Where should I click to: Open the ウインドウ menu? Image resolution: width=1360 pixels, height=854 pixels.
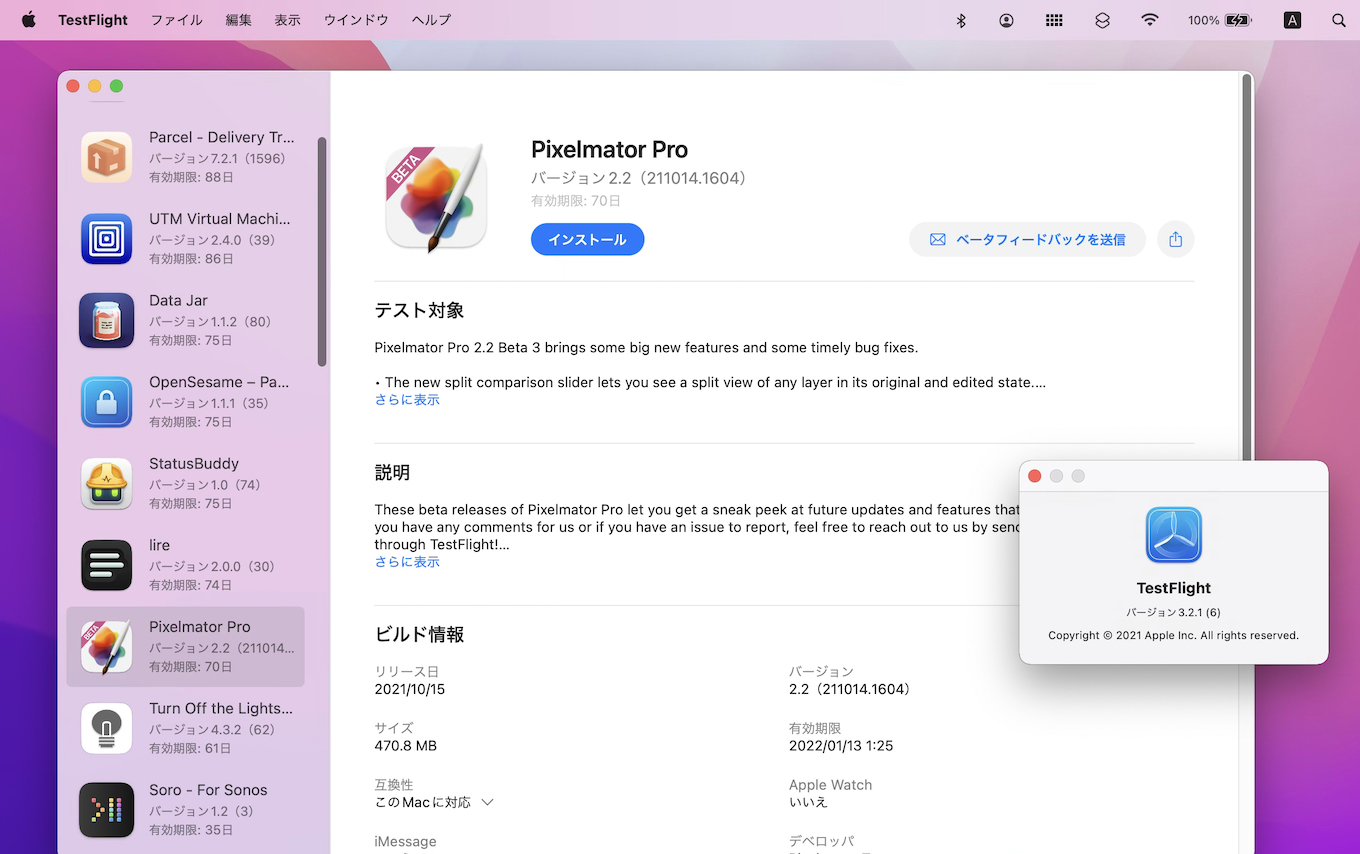[356, 20]
